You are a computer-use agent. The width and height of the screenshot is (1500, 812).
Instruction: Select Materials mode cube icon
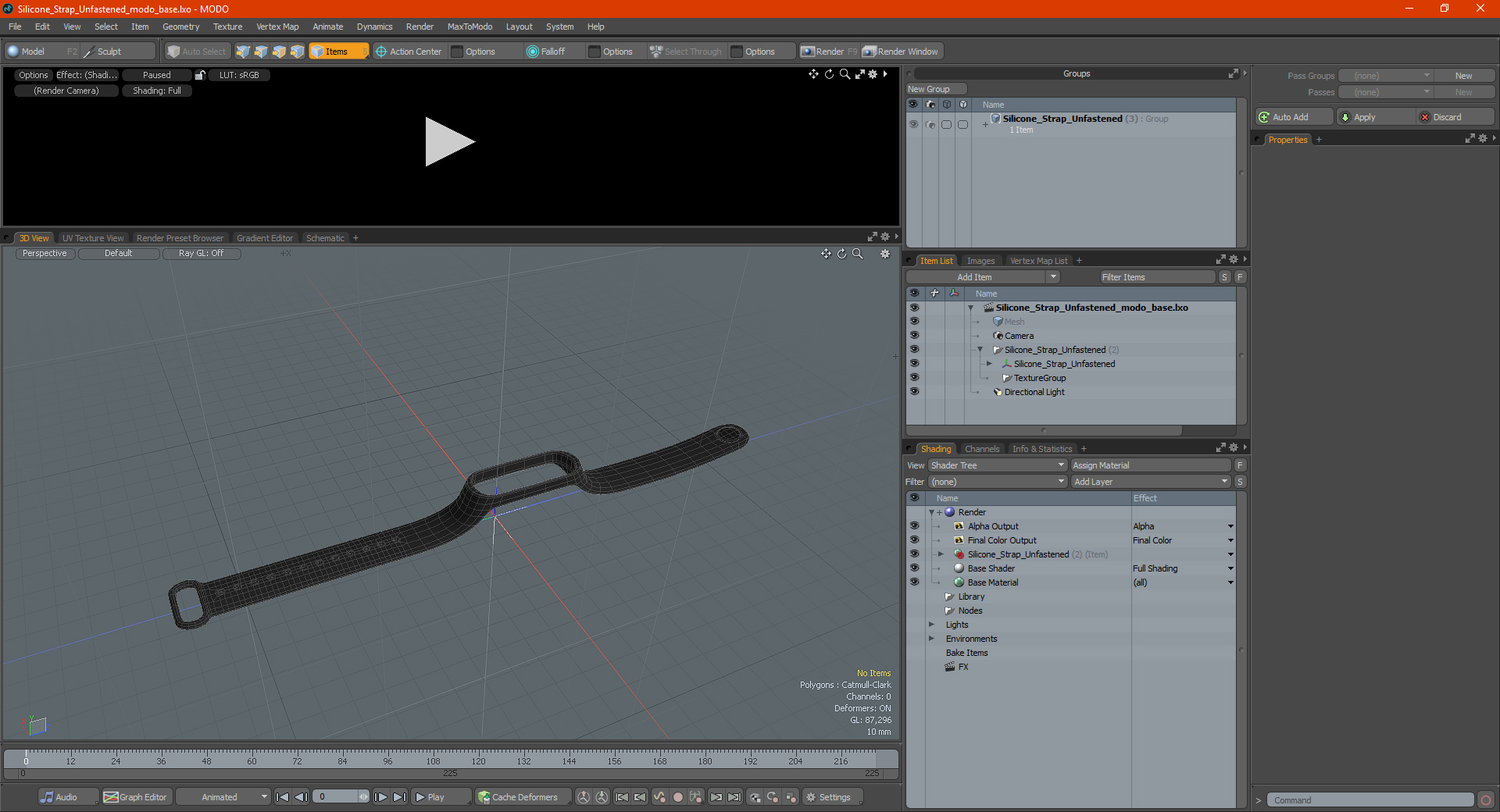297,52
